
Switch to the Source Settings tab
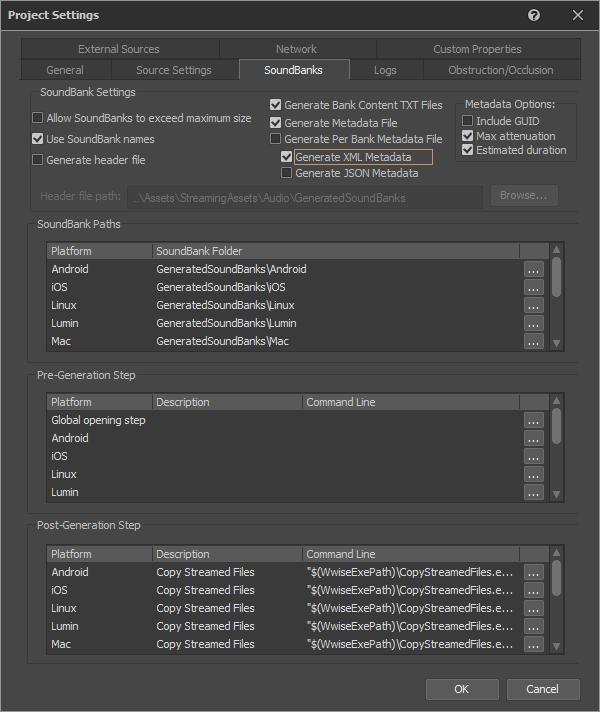(174, 70)
